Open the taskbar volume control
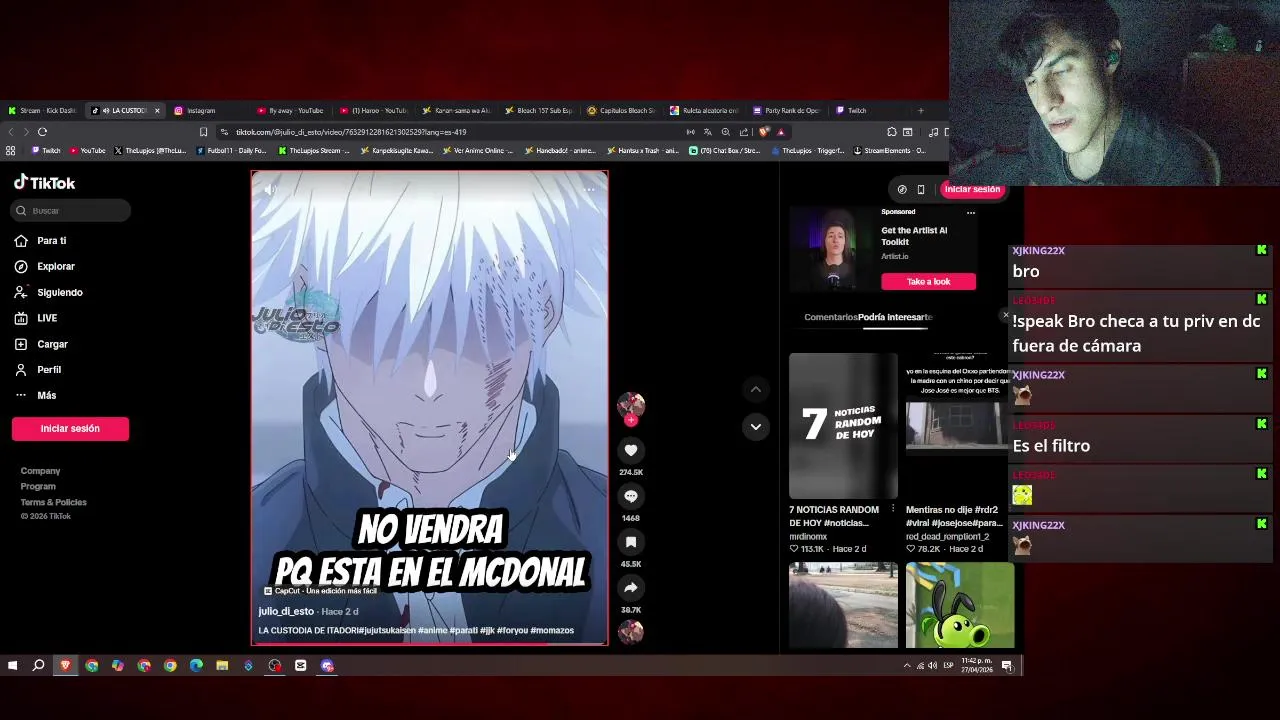This screenshot has width=1280, height=720. click(933, 666)
